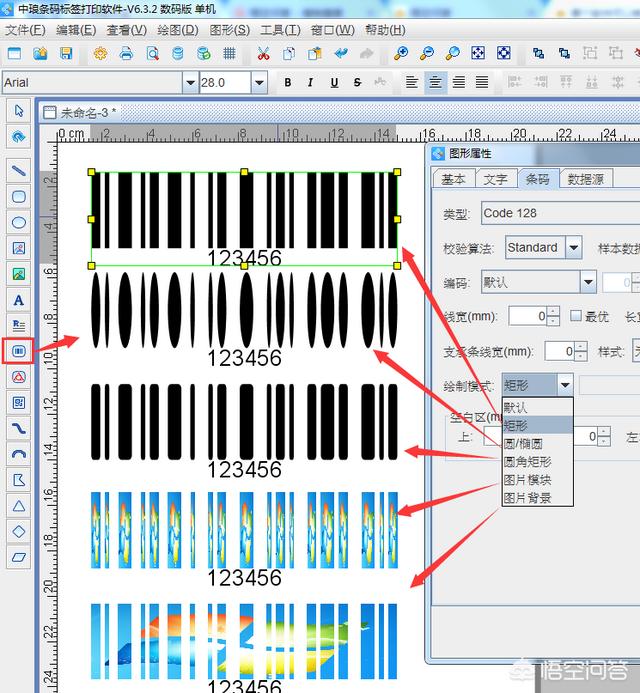
Task: Choose 图片模块 in drawing mode list
Action: 537,480
